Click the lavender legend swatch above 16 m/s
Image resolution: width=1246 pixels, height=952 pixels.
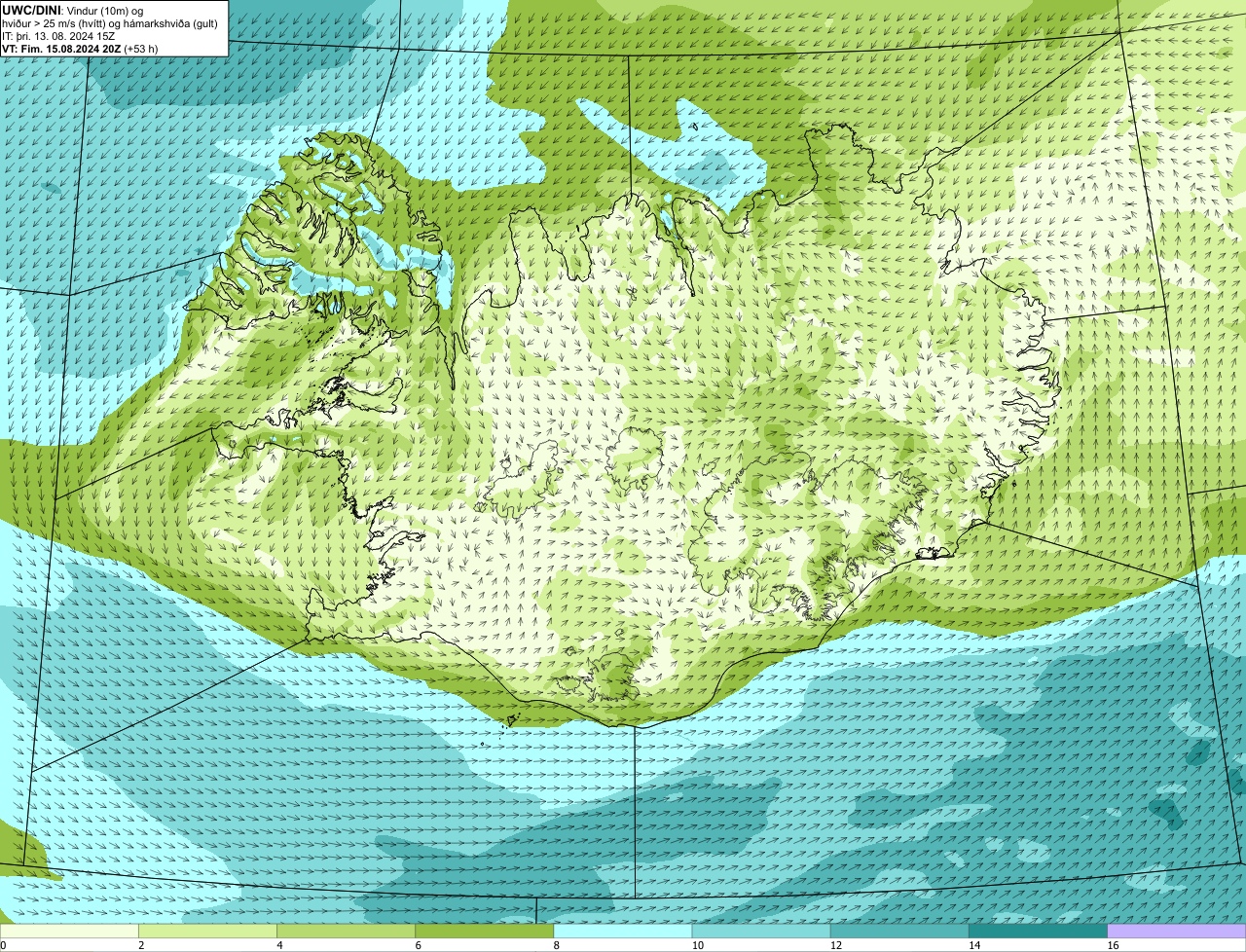[1177, 931]
